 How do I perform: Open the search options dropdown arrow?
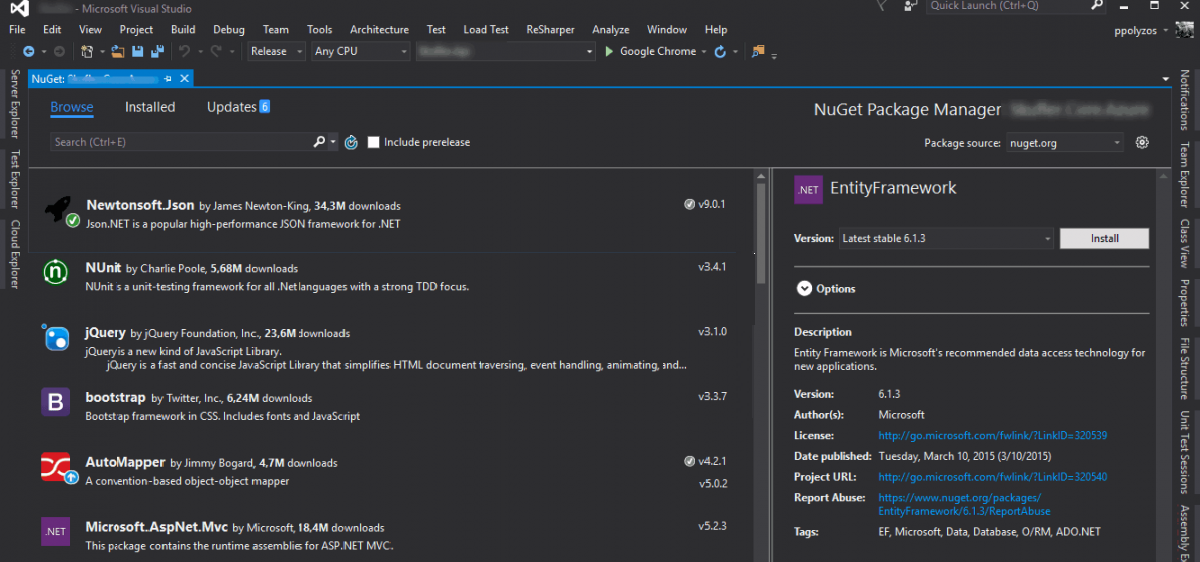(333, 142)
